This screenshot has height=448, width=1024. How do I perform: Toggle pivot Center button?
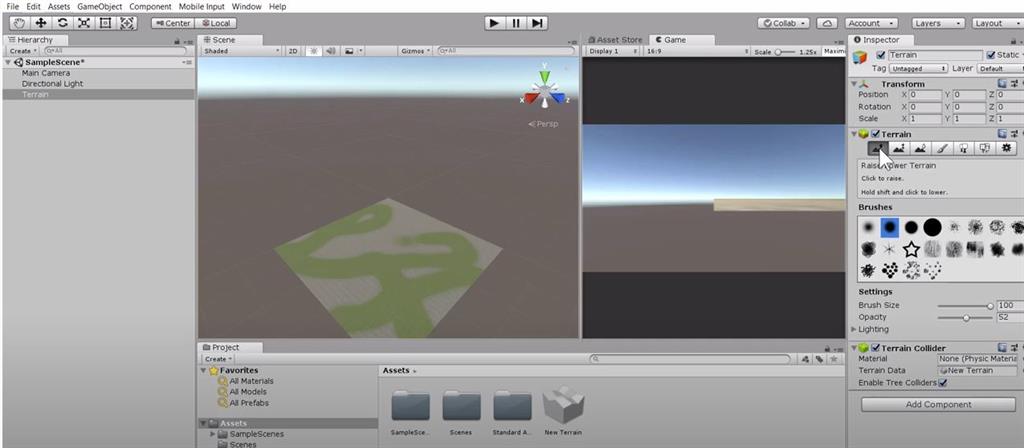(x=172, y=23)
